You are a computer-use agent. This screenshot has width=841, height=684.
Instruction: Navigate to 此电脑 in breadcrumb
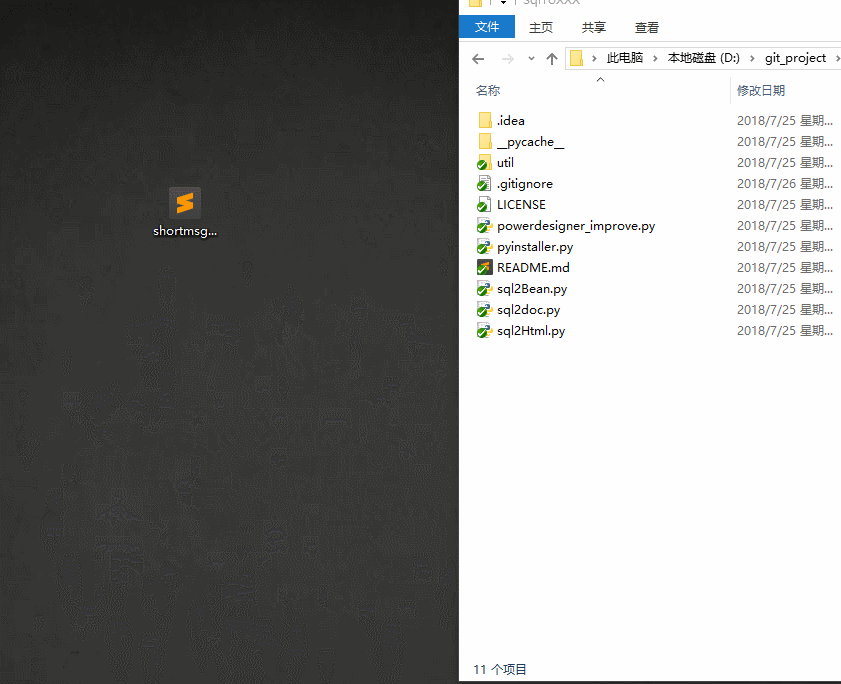pos(625,58)
